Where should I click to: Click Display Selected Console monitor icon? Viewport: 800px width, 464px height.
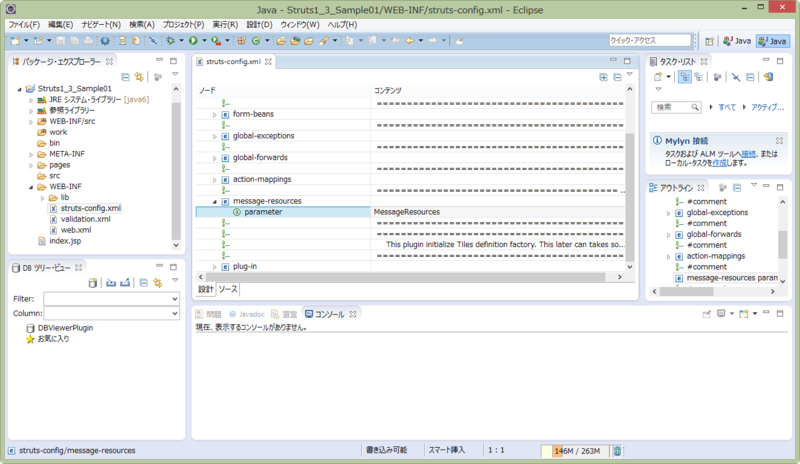pyautogui.click(x=721, y=314)
